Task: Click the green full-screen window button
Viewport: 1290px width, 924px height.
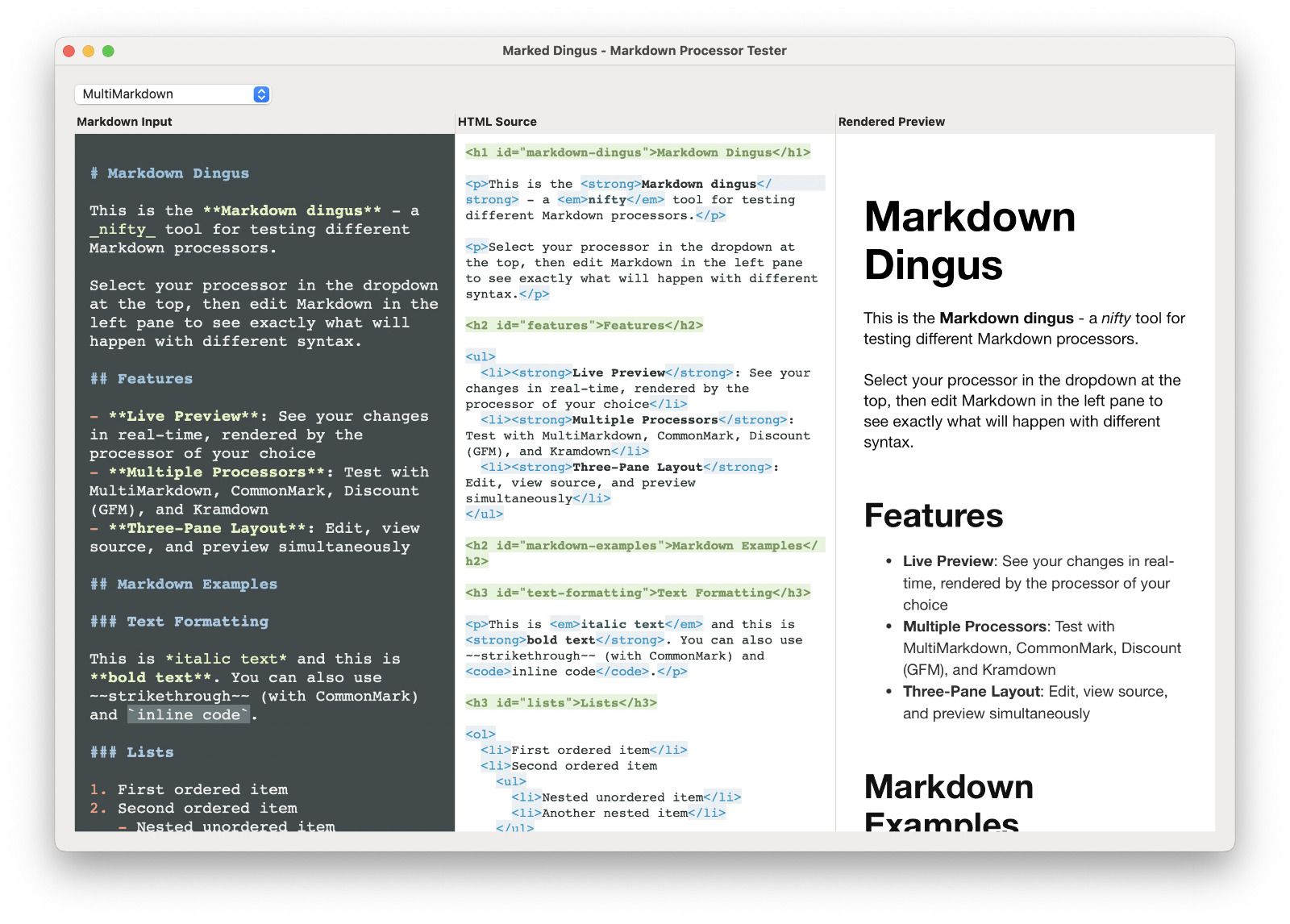Action: [108, 51]
